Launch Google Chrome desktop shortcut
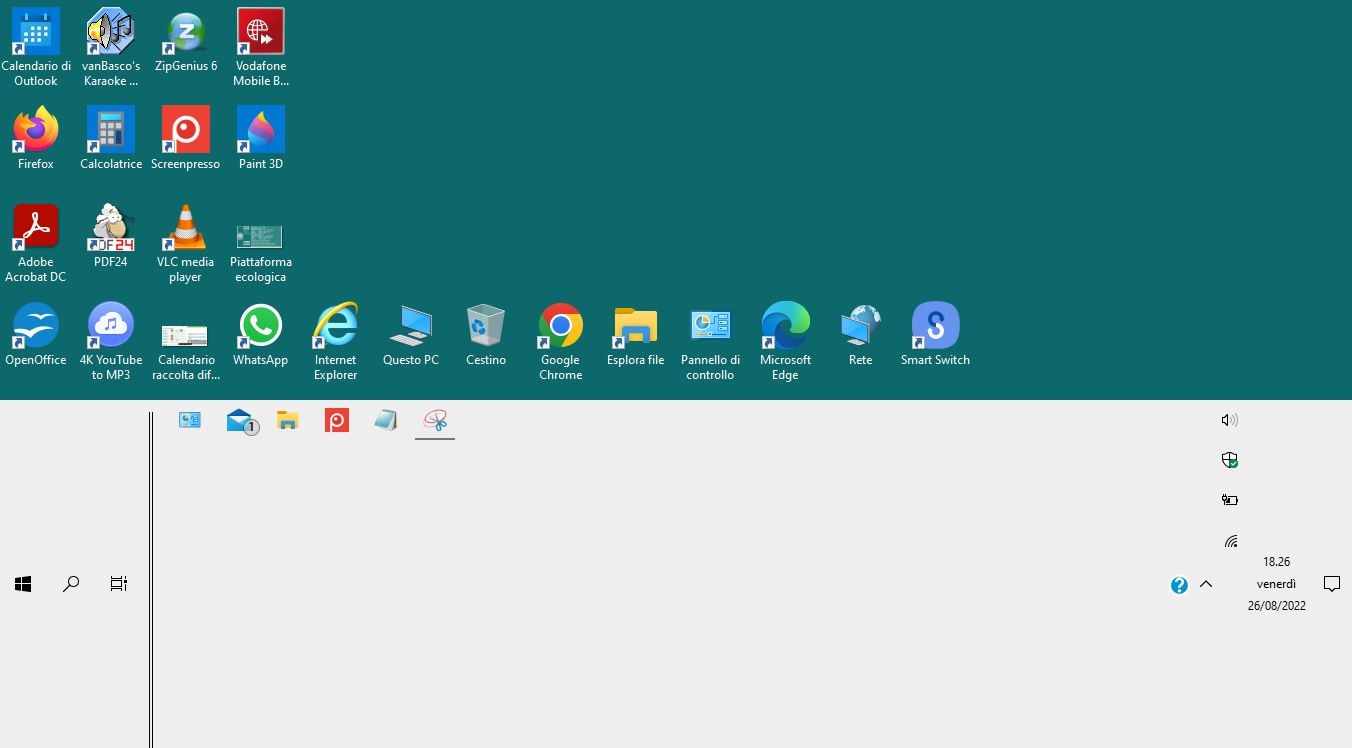This screenshot has height=748, width=1352. pos(561,341)
